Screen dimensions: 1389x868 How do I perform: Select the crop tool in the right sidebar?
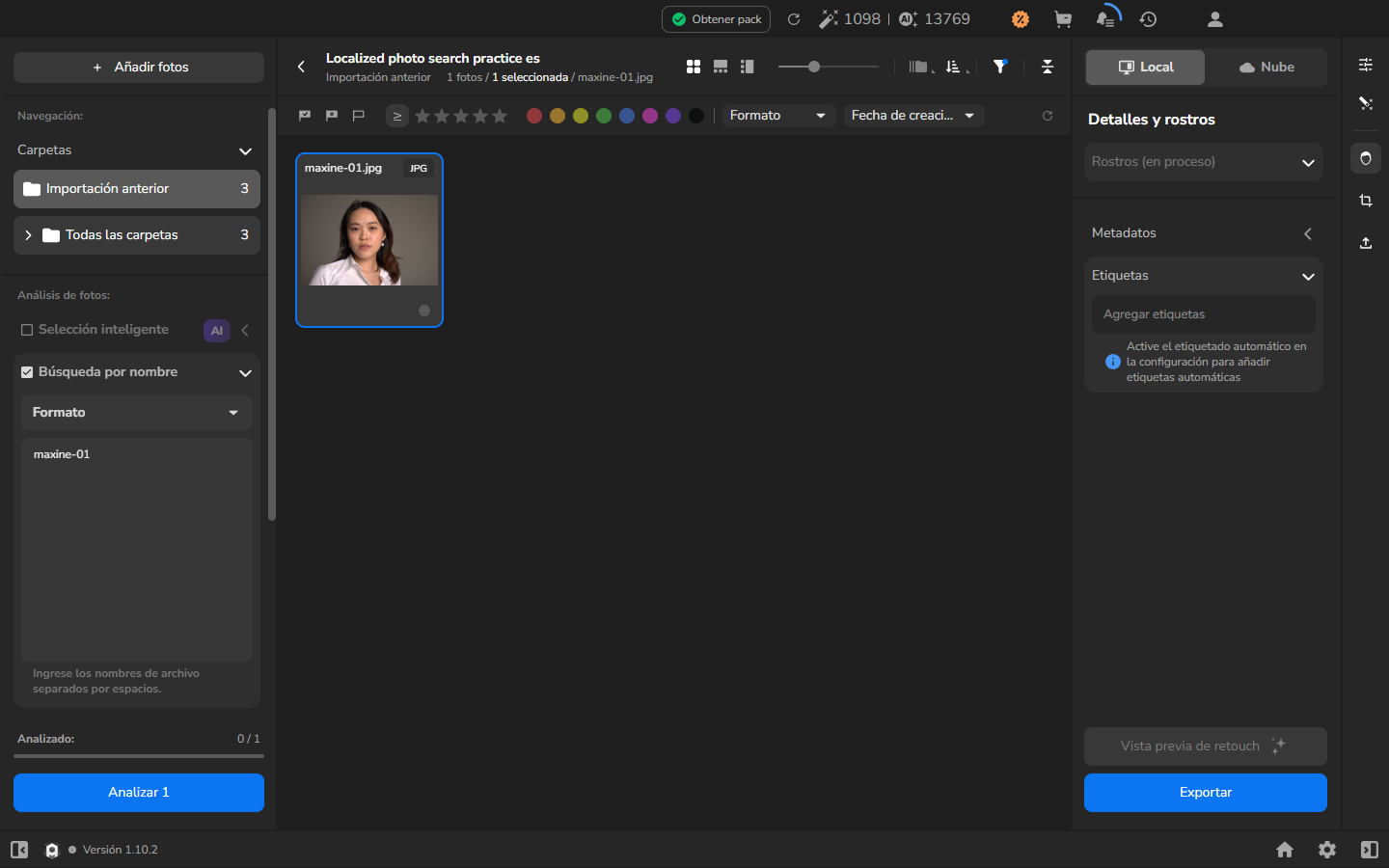[x=1366, y=201]
